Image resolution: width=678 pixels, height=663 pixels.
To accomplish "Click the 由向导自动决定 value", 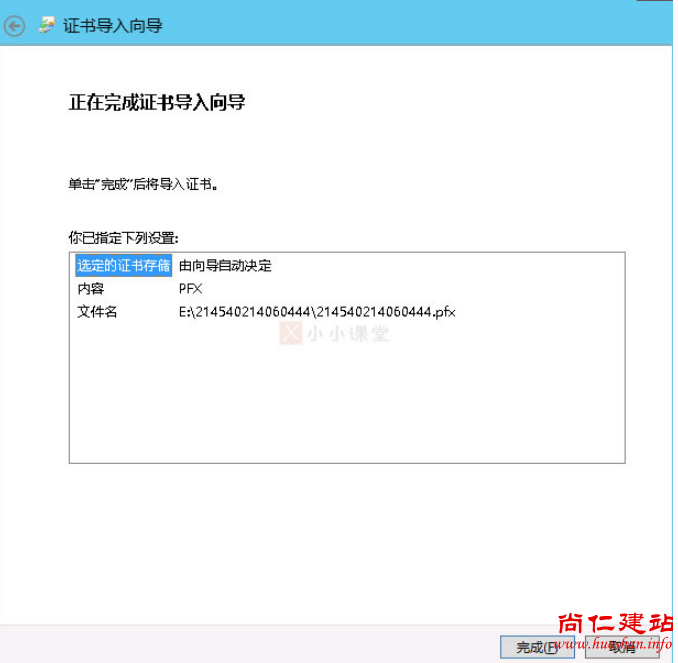I will tap(225, 266).
